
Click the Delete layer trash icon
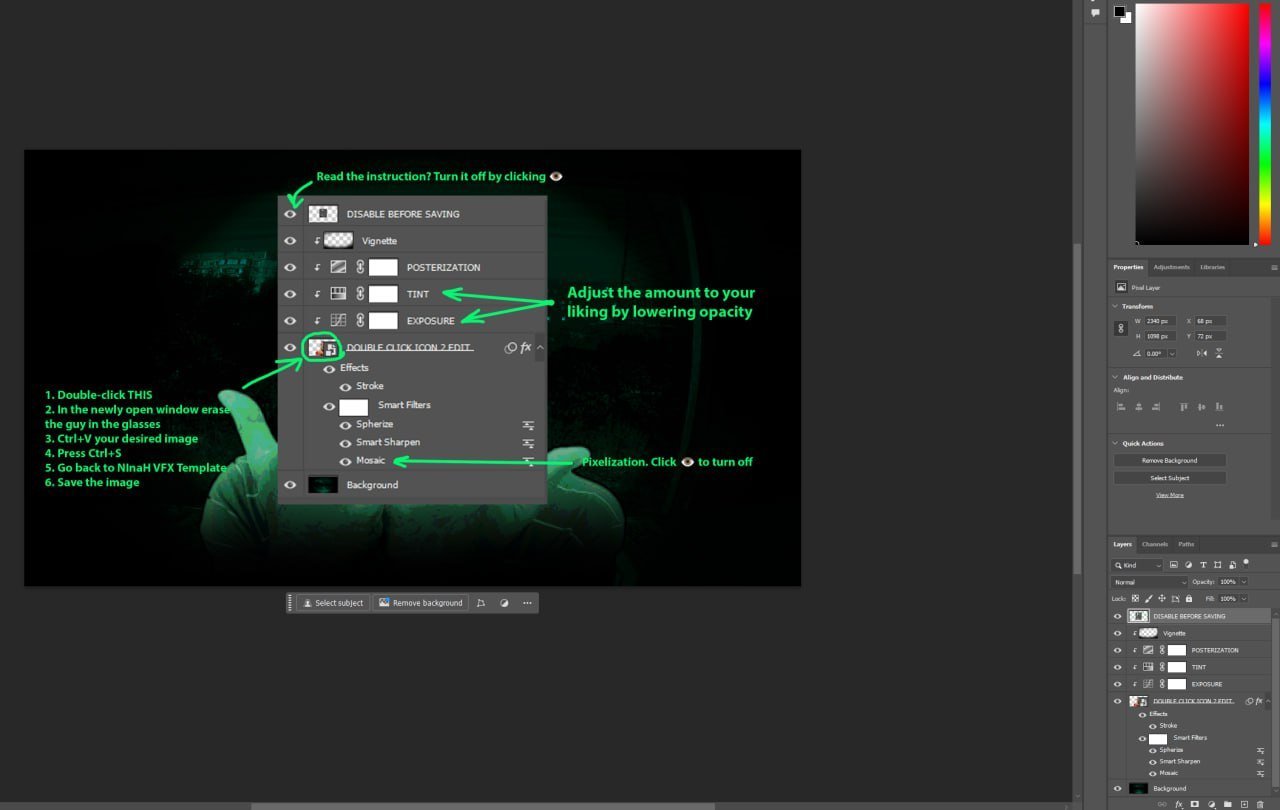(1260, 804)
